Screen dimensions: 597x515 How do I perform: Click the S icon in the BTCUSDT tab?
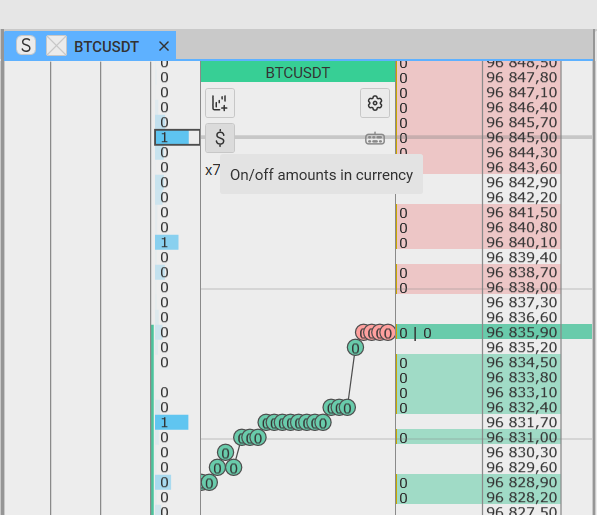[x=26, y=45]
